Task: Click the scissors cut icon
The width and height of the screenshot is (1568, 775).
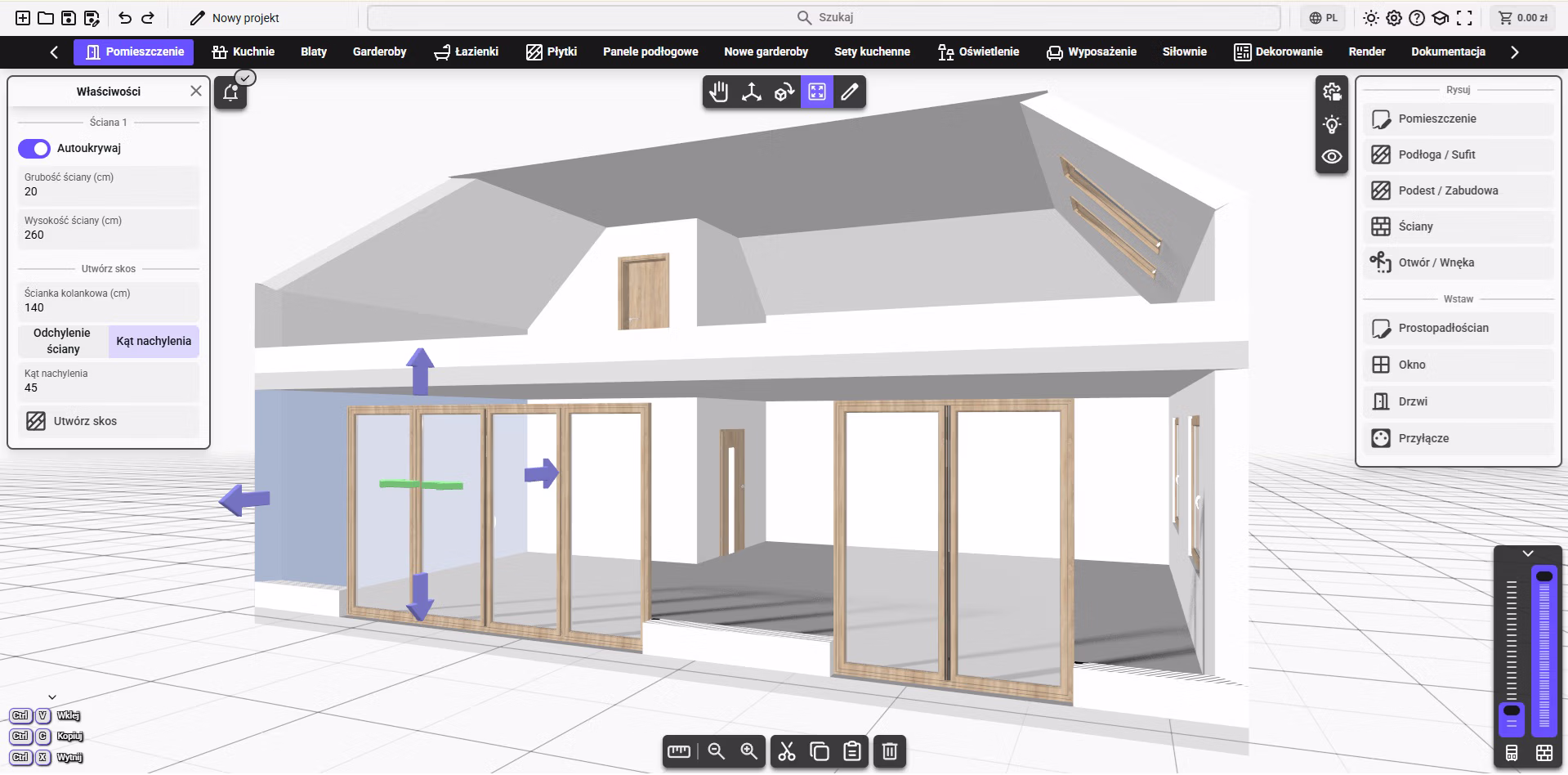Action: click(787, 751)
